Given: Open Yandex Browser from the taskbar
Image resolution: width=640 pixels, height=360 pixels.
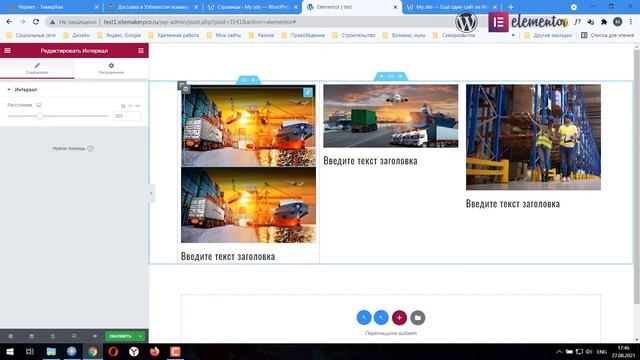Looking at the screenshot, I should pyautogui.click(x=134, y=351).
